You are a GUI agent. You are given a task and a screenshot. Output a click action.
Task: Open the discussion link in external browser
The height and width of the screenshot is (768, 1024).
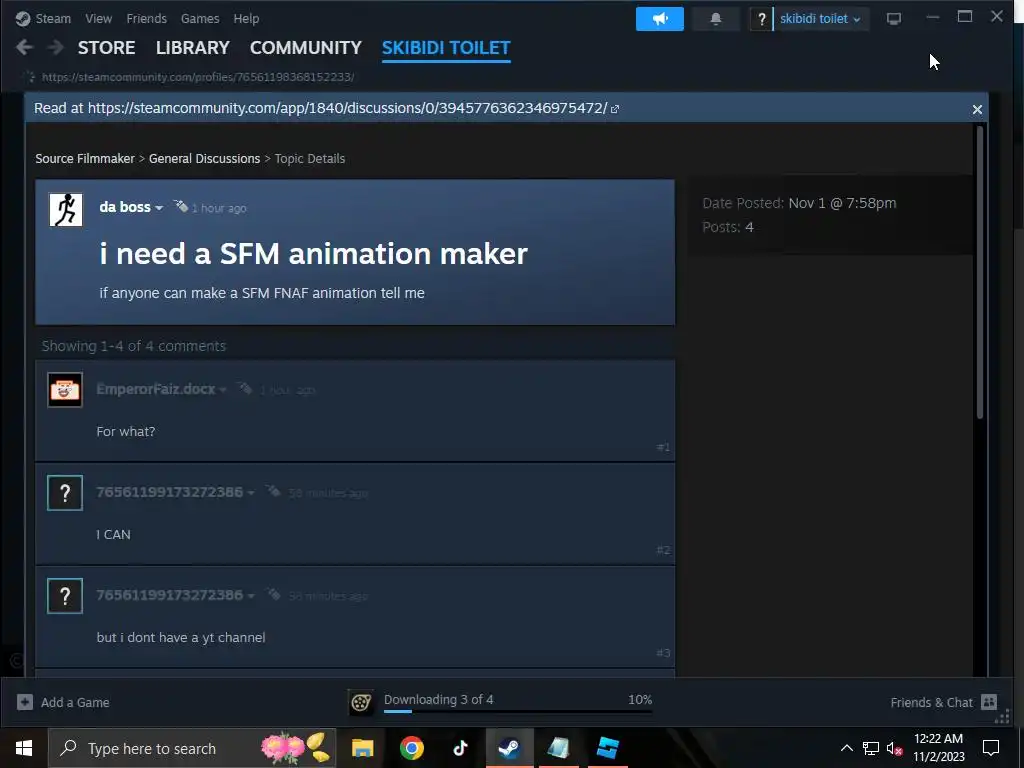[615, 109]
